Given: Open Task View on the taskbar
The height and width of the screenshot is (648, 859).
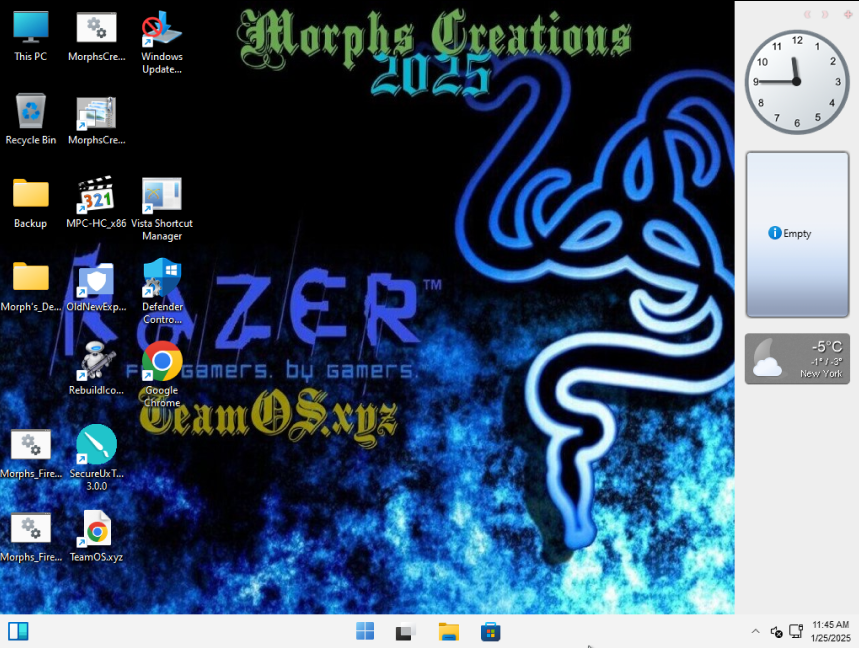Looking at the screenshot, I should click(x=406, y=632).
